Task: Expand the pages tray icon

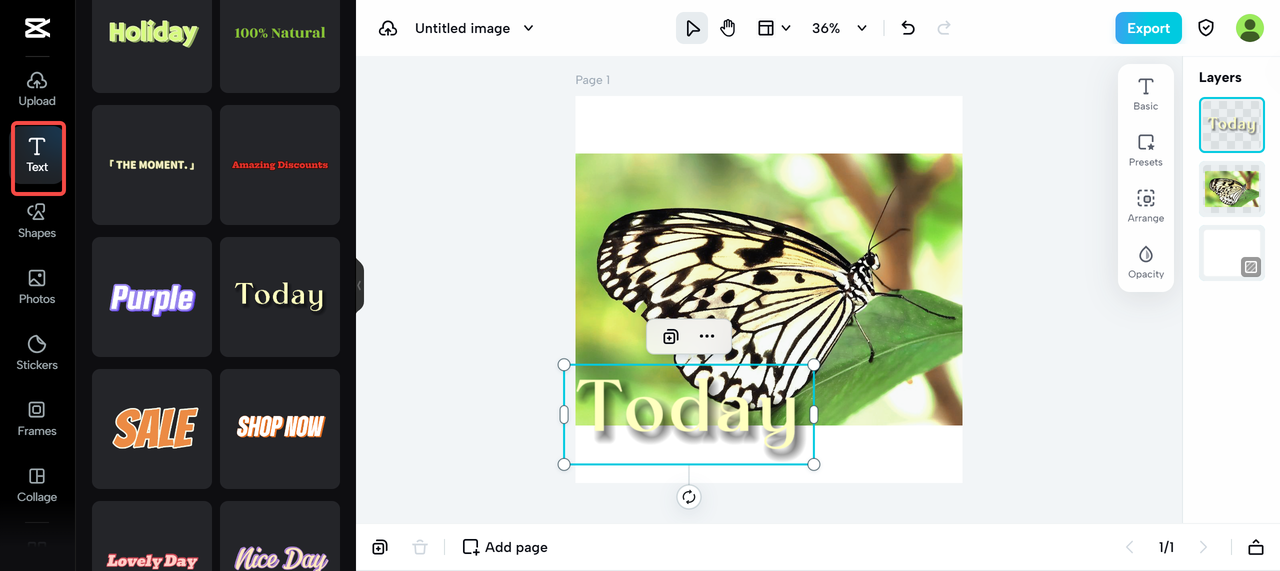Action: (1256, 547)
